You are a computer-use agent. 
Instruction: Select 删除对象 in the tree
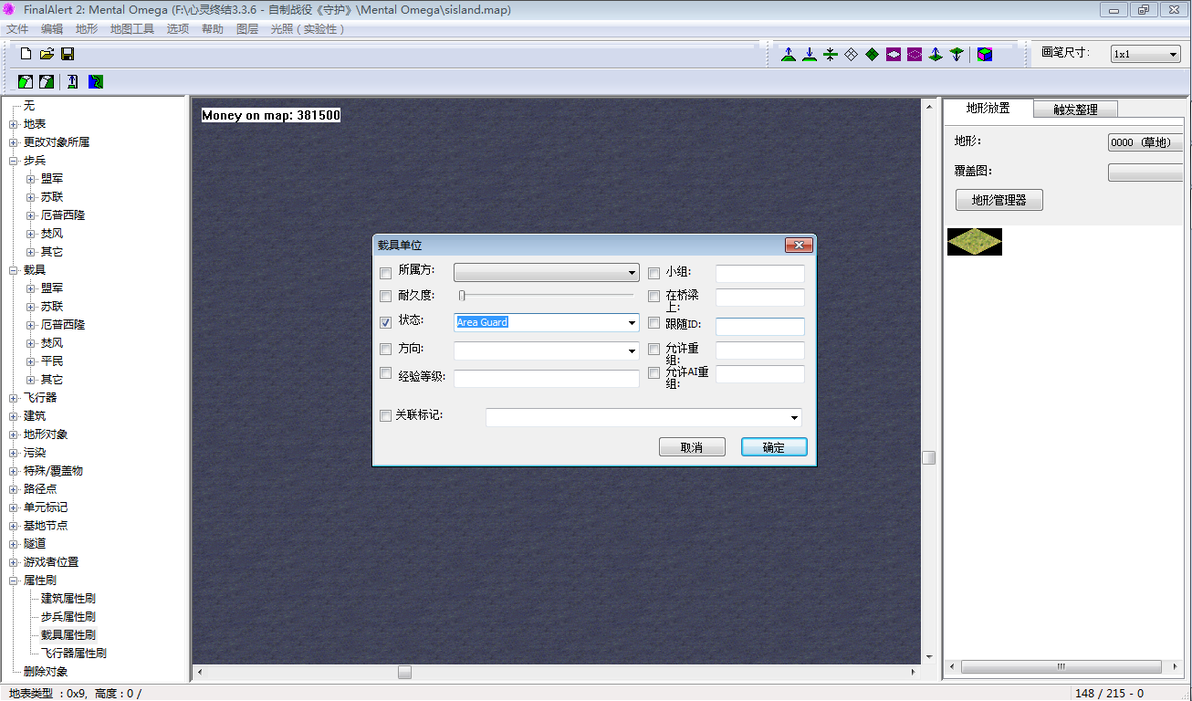click(x=46, y=671)
